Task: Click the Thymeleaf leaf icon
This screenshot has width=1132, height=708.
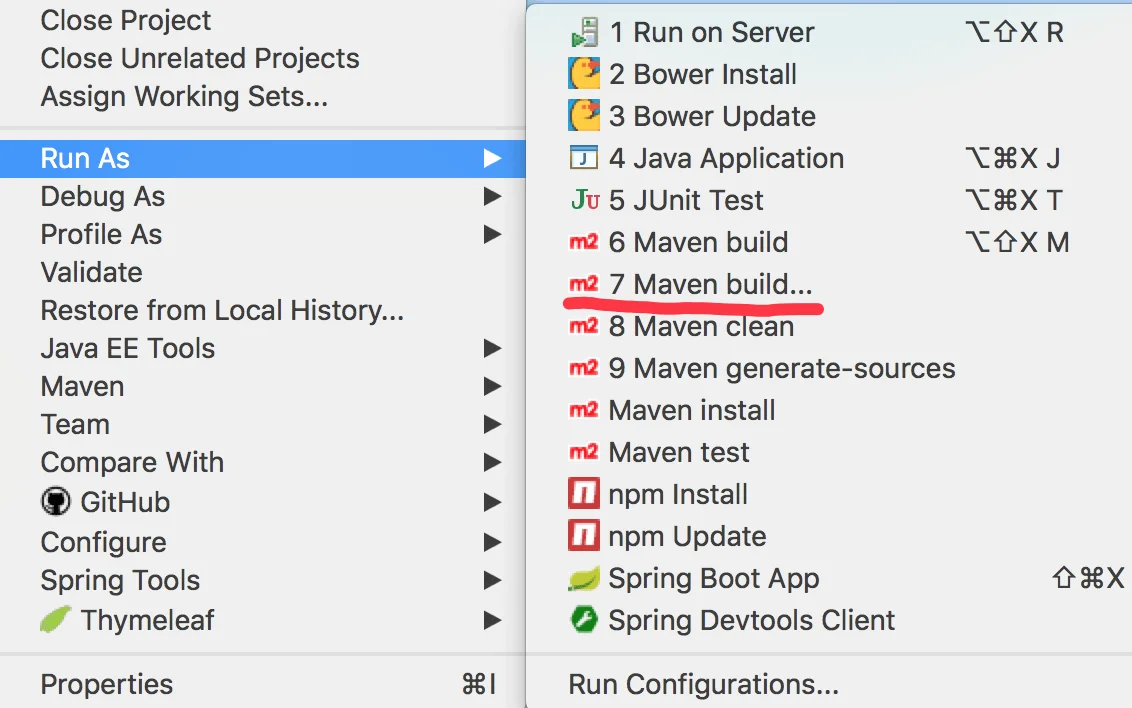Action: pyautogui.click(x=56, y=619)
